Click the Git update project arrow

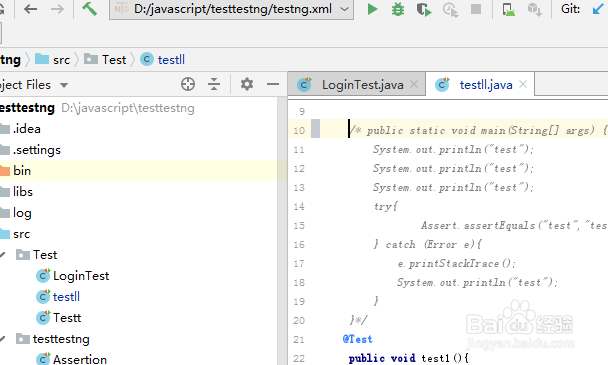[599, 9]
